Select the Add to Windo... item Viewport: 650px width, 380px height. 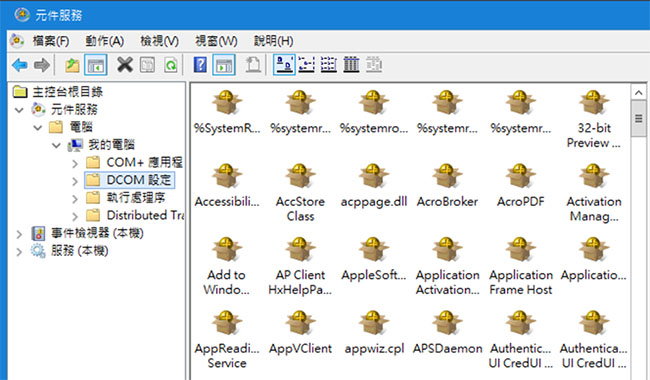pos(227,266)
